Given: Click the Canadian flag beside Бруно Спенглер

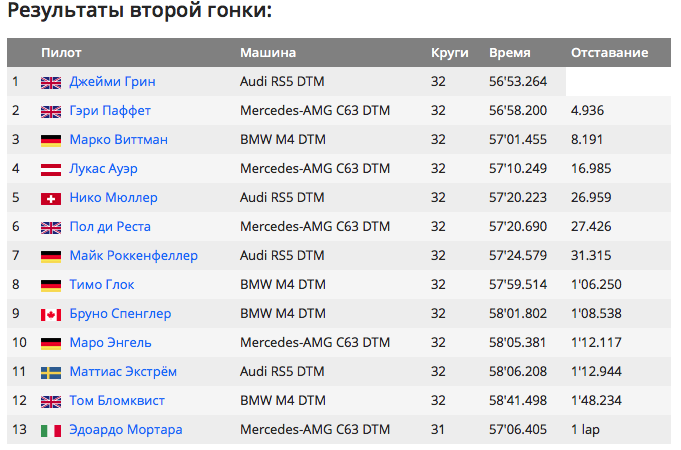Looking at the screenshot, I should click(51, 315).
